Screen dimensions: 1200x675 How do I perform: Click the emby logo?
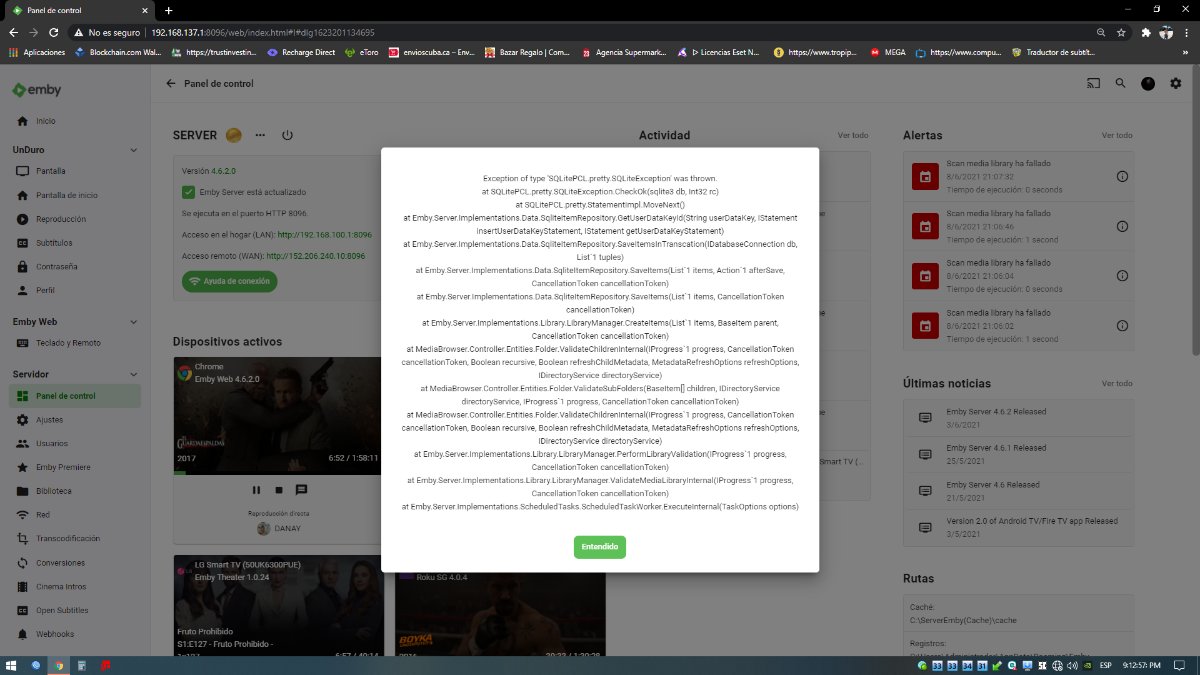coord(37,90)
